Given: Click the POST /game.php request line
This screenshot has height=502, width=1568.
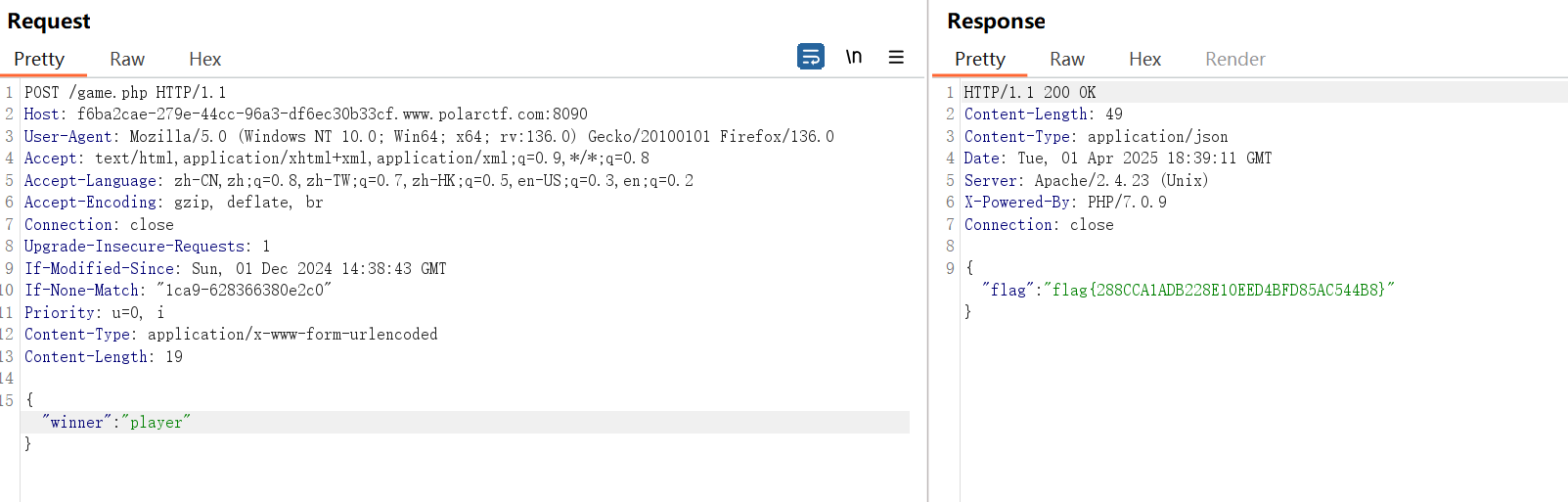Looking at the screenshot, I should click(x=125, y=93).
